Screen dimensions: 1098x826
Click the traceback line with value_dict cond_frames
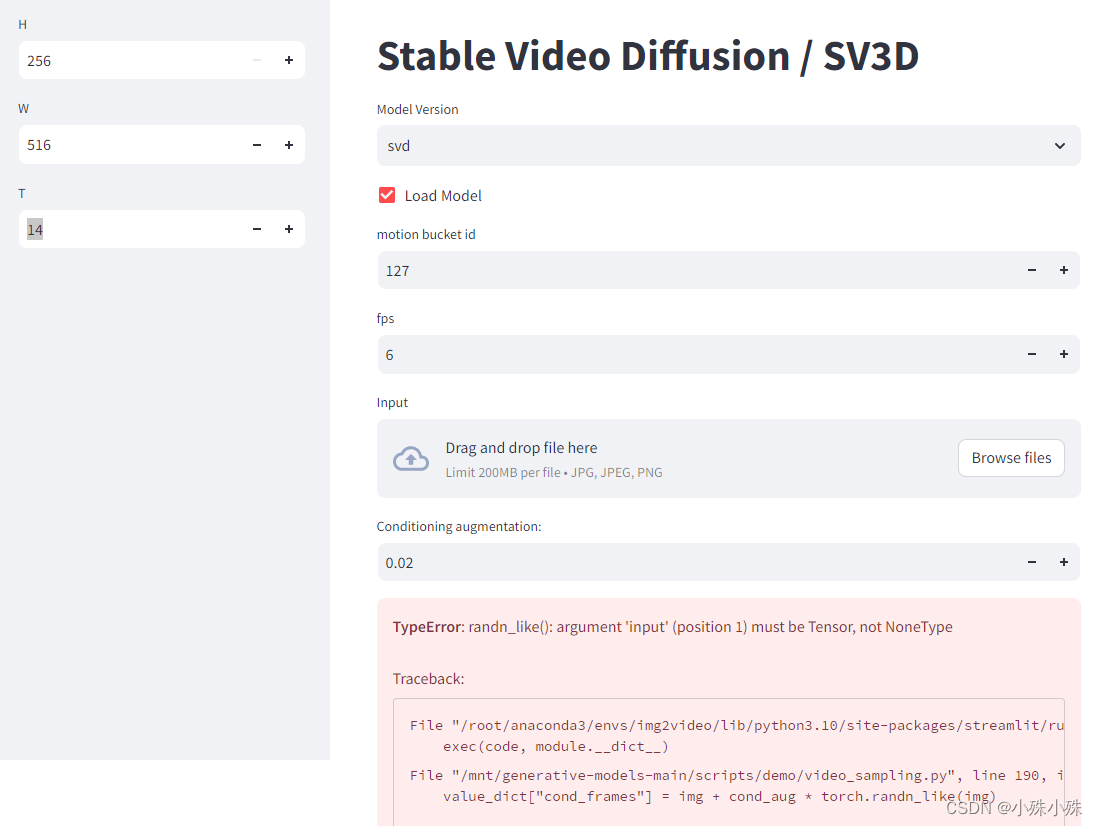[x=719, y=797]
